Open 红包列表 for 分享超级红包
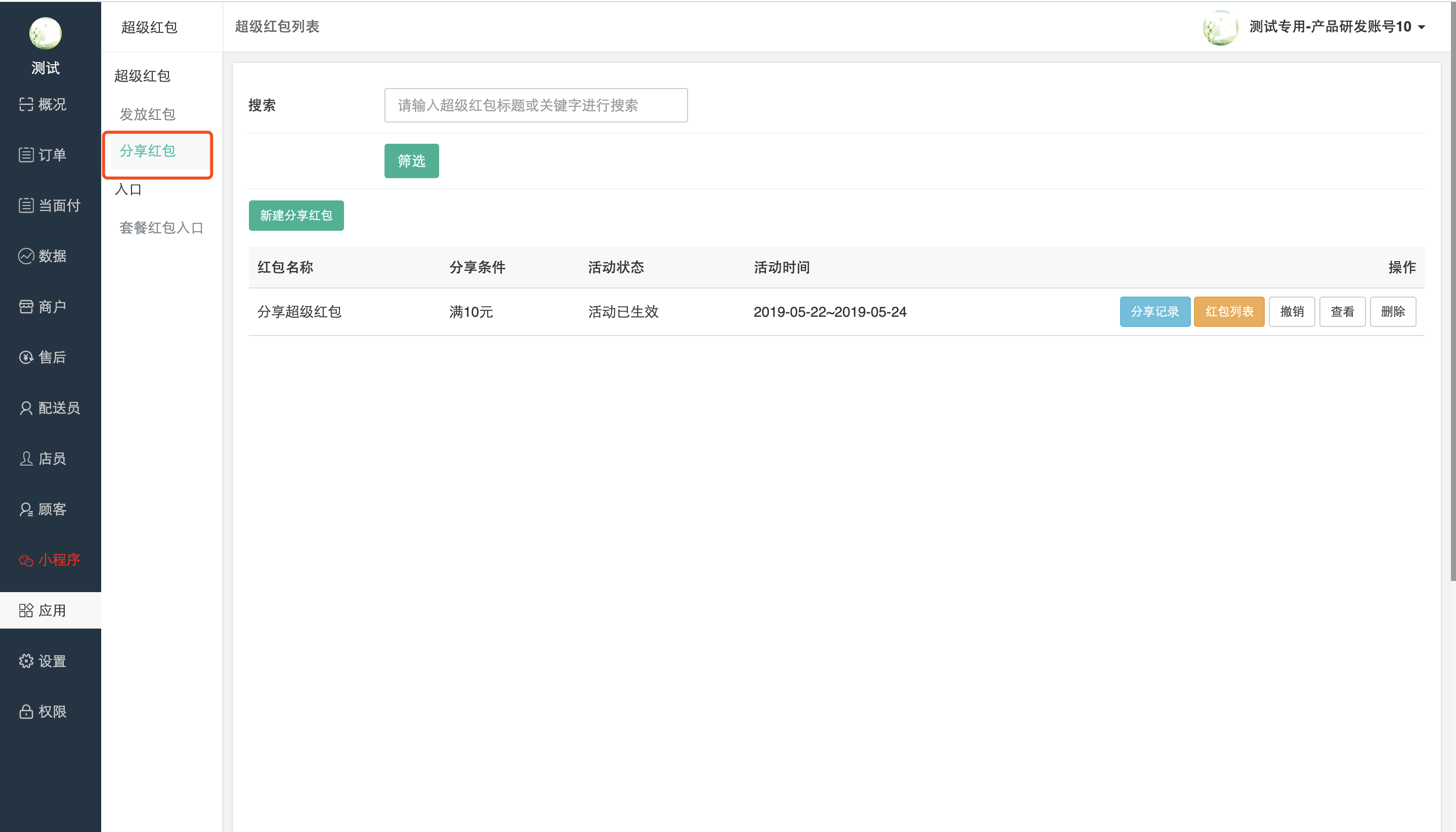1456x832 pixels. [x=1229, y=311]
